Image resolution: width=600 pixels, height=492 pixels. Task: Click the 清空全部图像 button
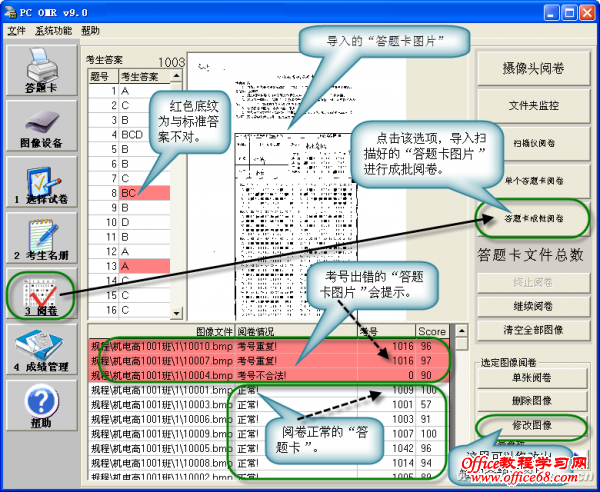click(x=533, y=330)
